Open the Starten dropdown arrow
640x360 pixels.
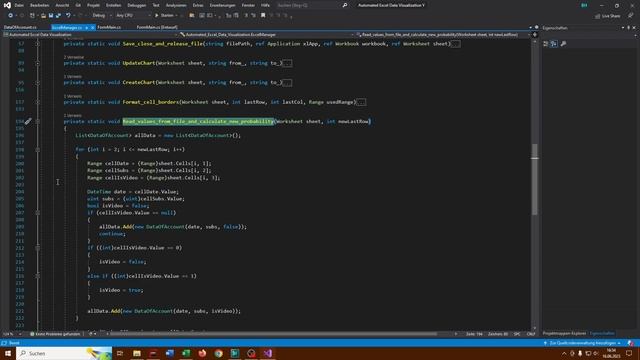click(x=176, y=16)
